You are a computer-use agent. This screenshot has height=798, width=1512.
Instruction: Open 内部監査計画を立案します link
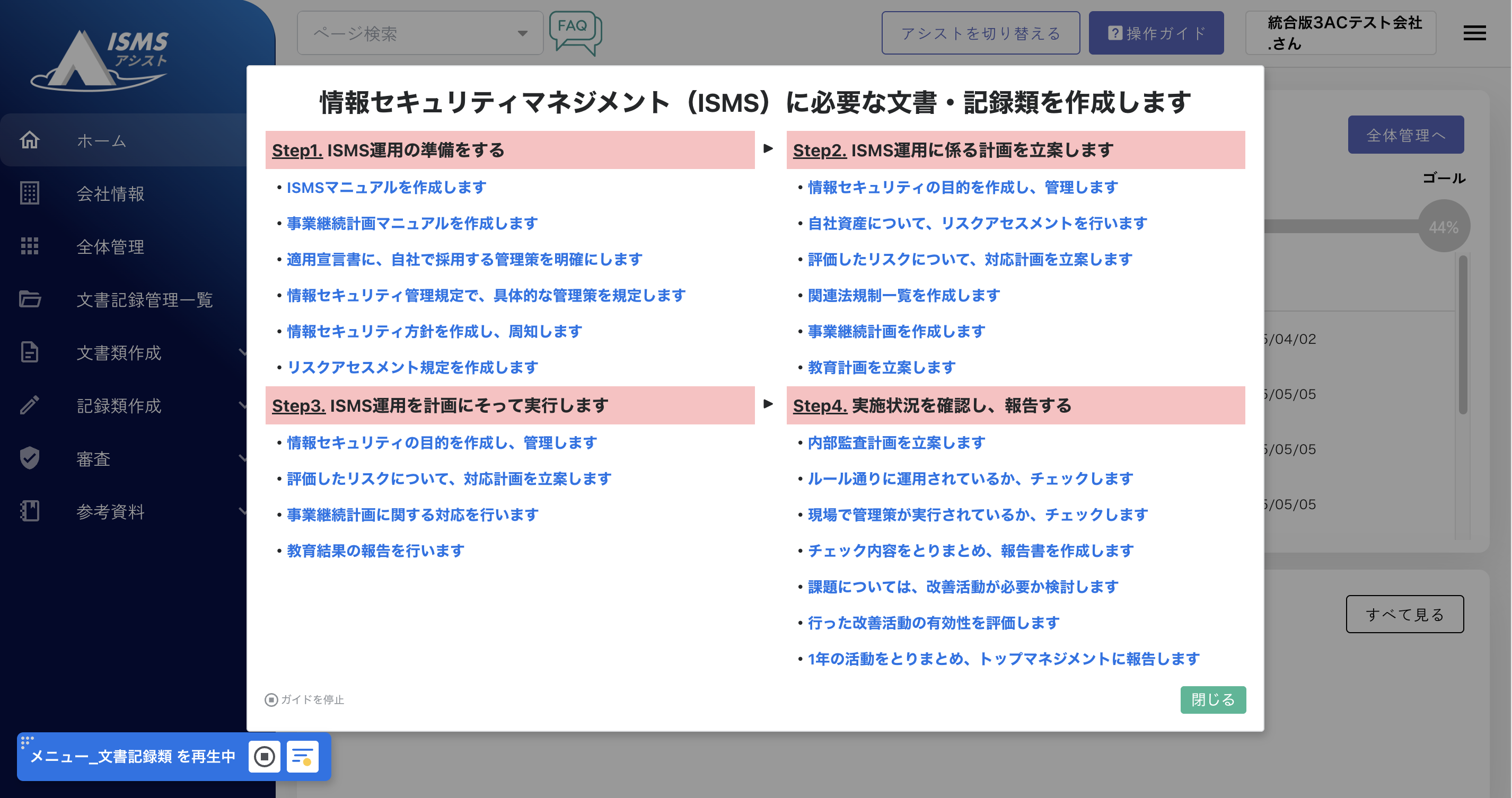[x=896, y=442]
